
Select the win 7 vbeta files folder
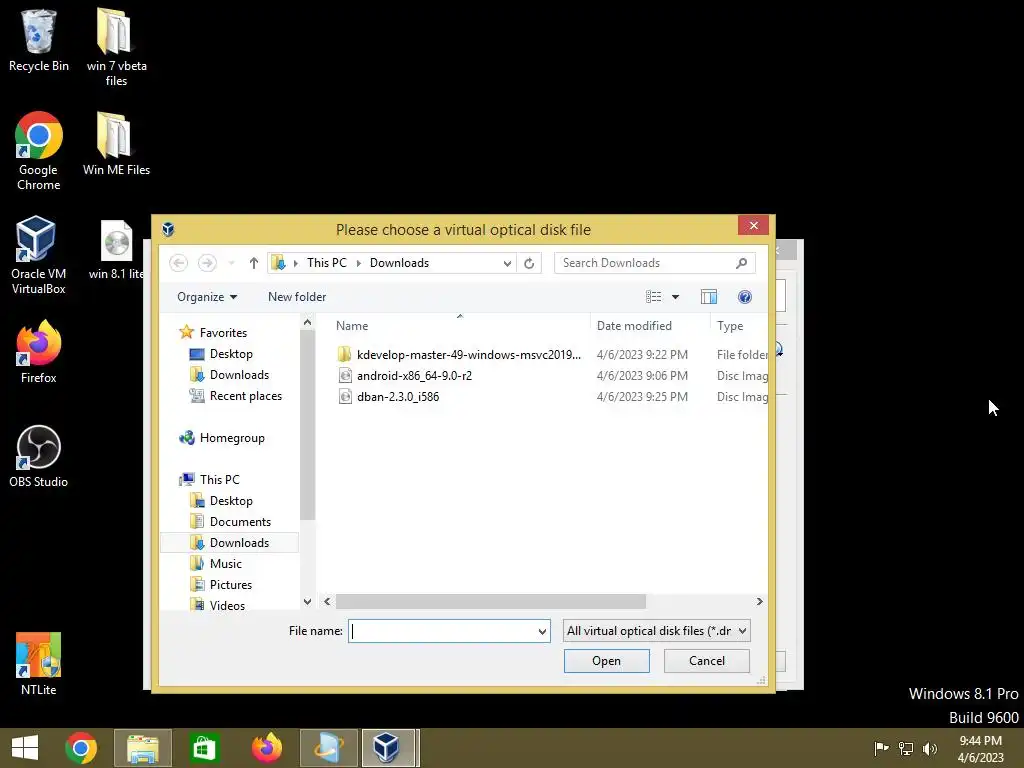(x=116, y=47)
